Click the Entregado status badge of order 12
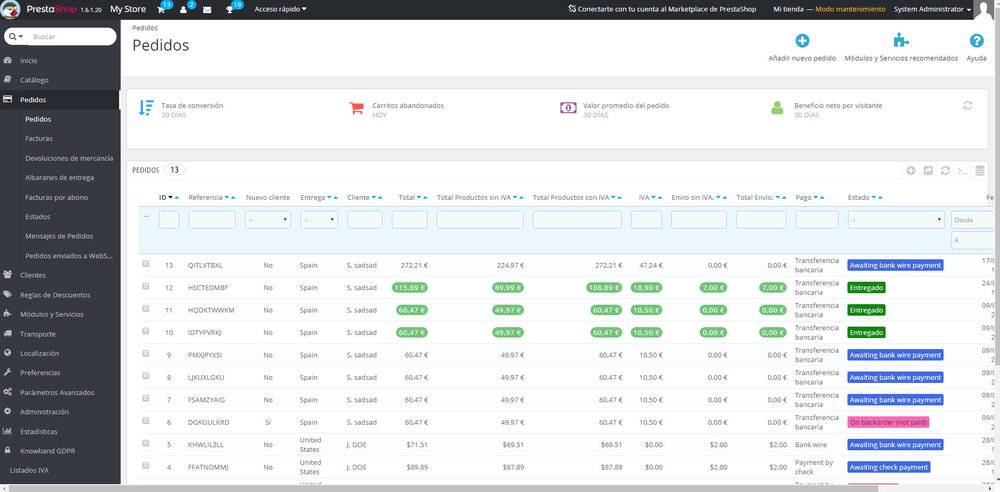Screen dimensions: 1000x492 pyautogui.click(x=866, y=287)
